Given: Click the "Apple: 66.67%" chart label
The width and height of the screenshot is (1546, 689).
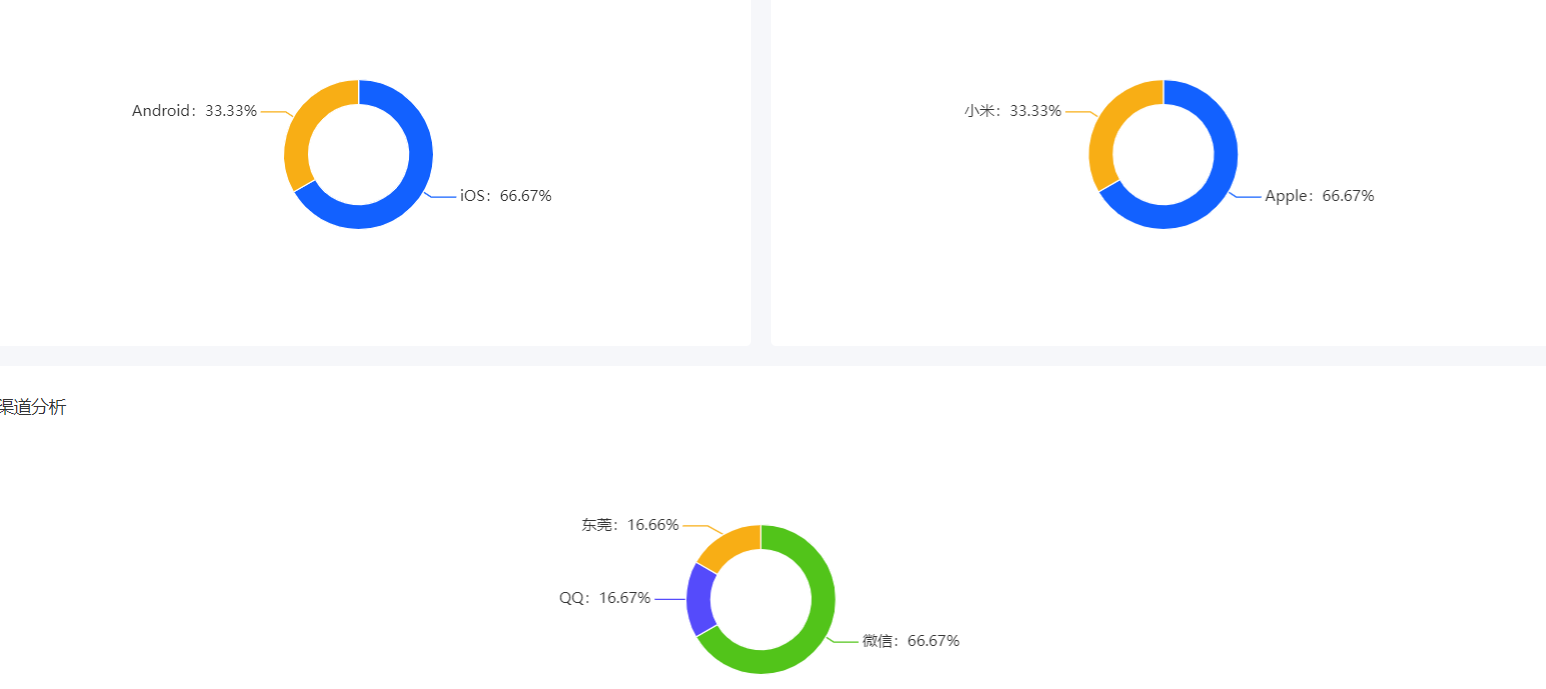Looking at the screenshot, I should 1319,196.
